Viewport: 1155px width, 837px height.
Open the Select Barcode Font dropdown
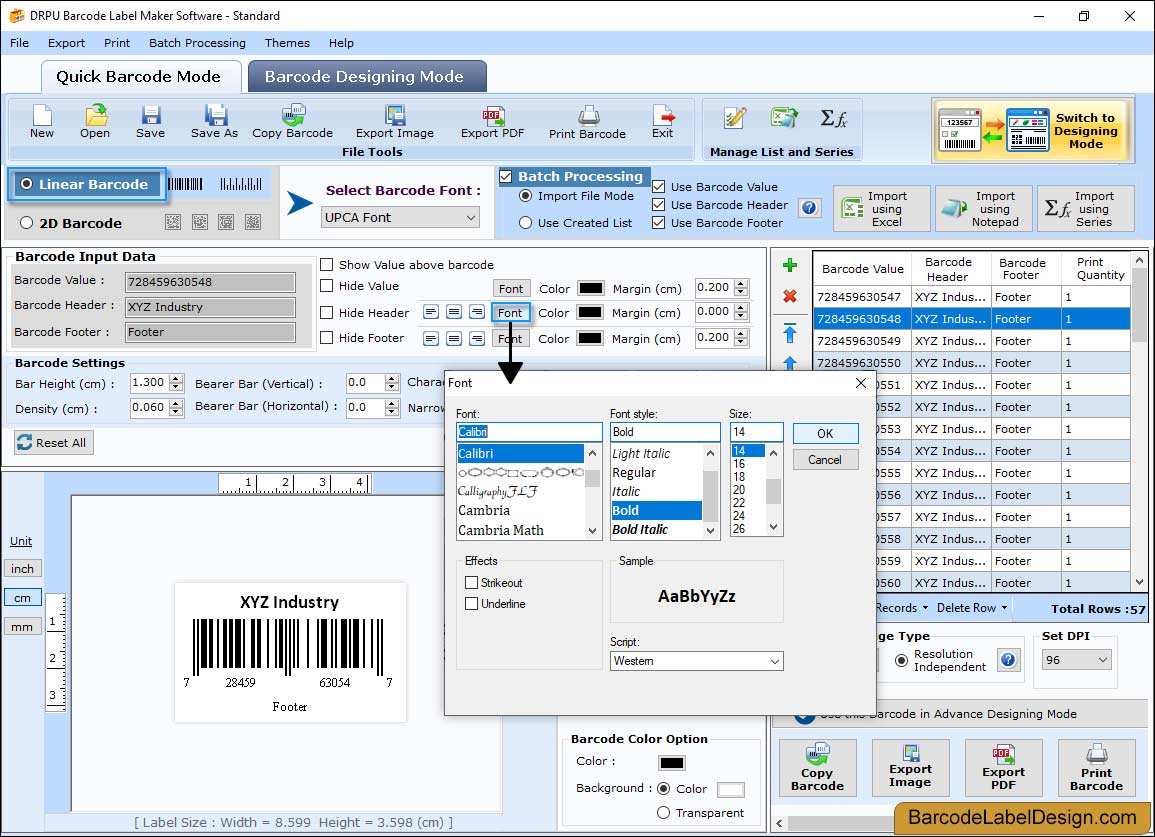pos(401,217)
